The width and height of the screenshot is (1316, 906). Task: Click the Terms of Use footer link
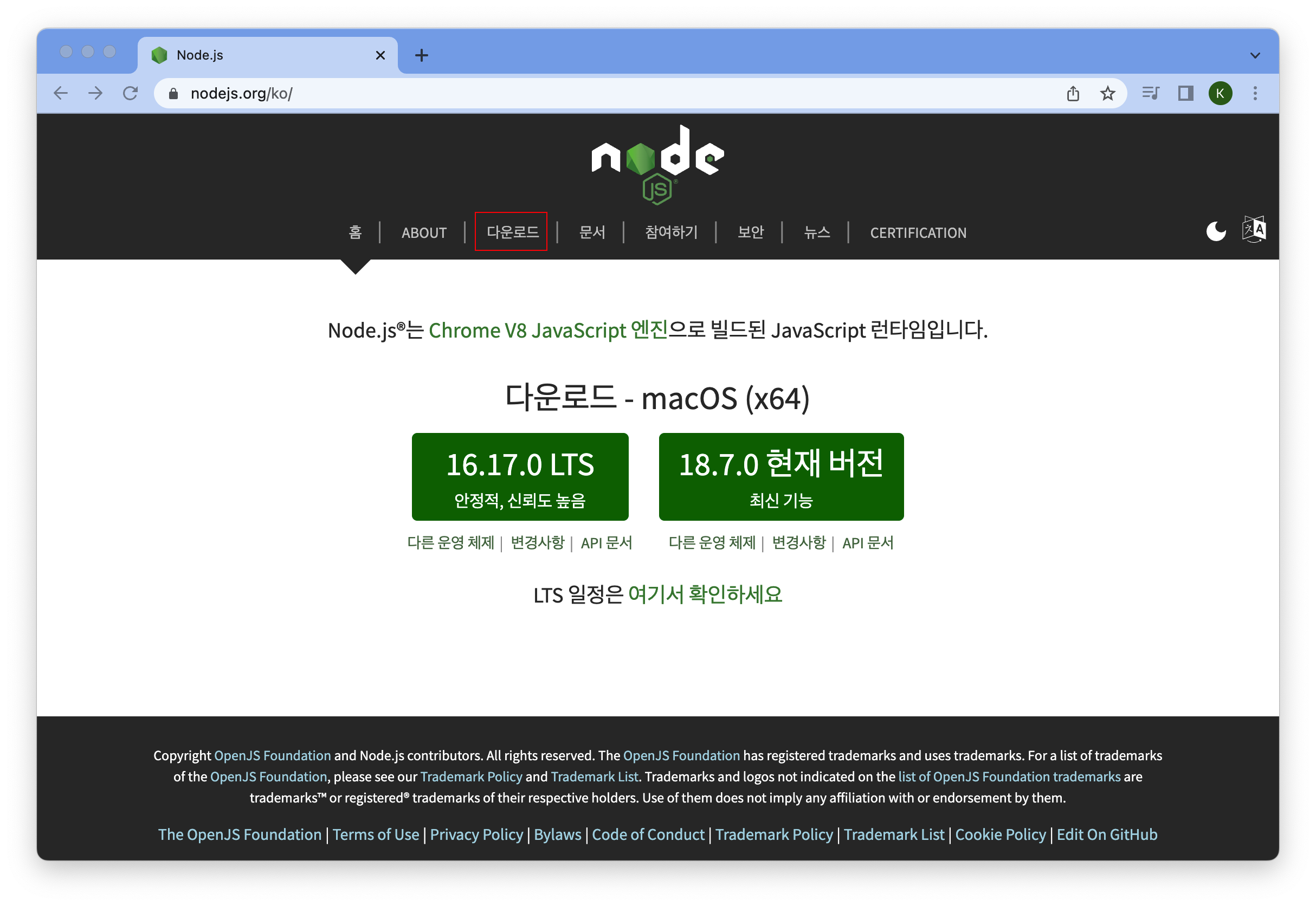point(376,834)
